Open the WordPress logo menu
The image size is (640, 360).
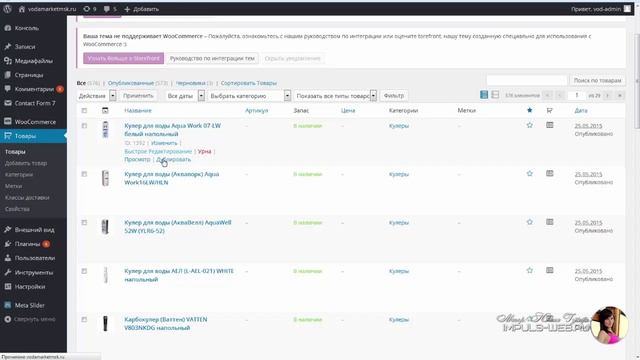click(x=7, y=9)
